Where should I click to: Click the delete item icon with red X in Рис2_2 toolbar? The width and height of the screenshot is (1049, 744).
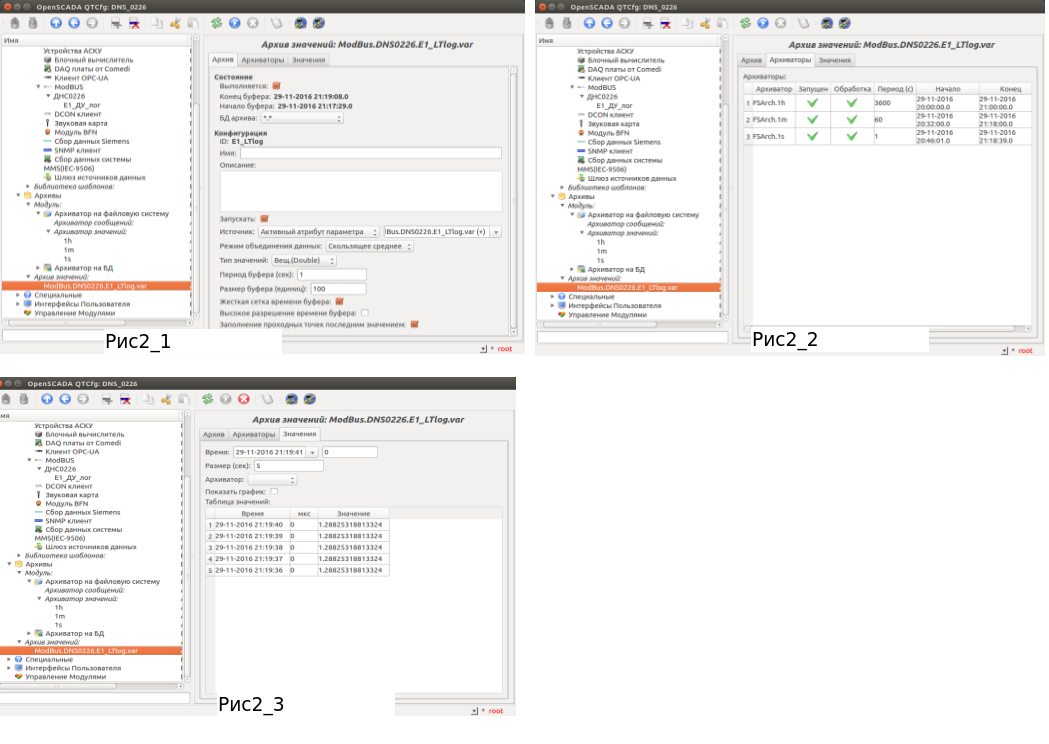667,22
